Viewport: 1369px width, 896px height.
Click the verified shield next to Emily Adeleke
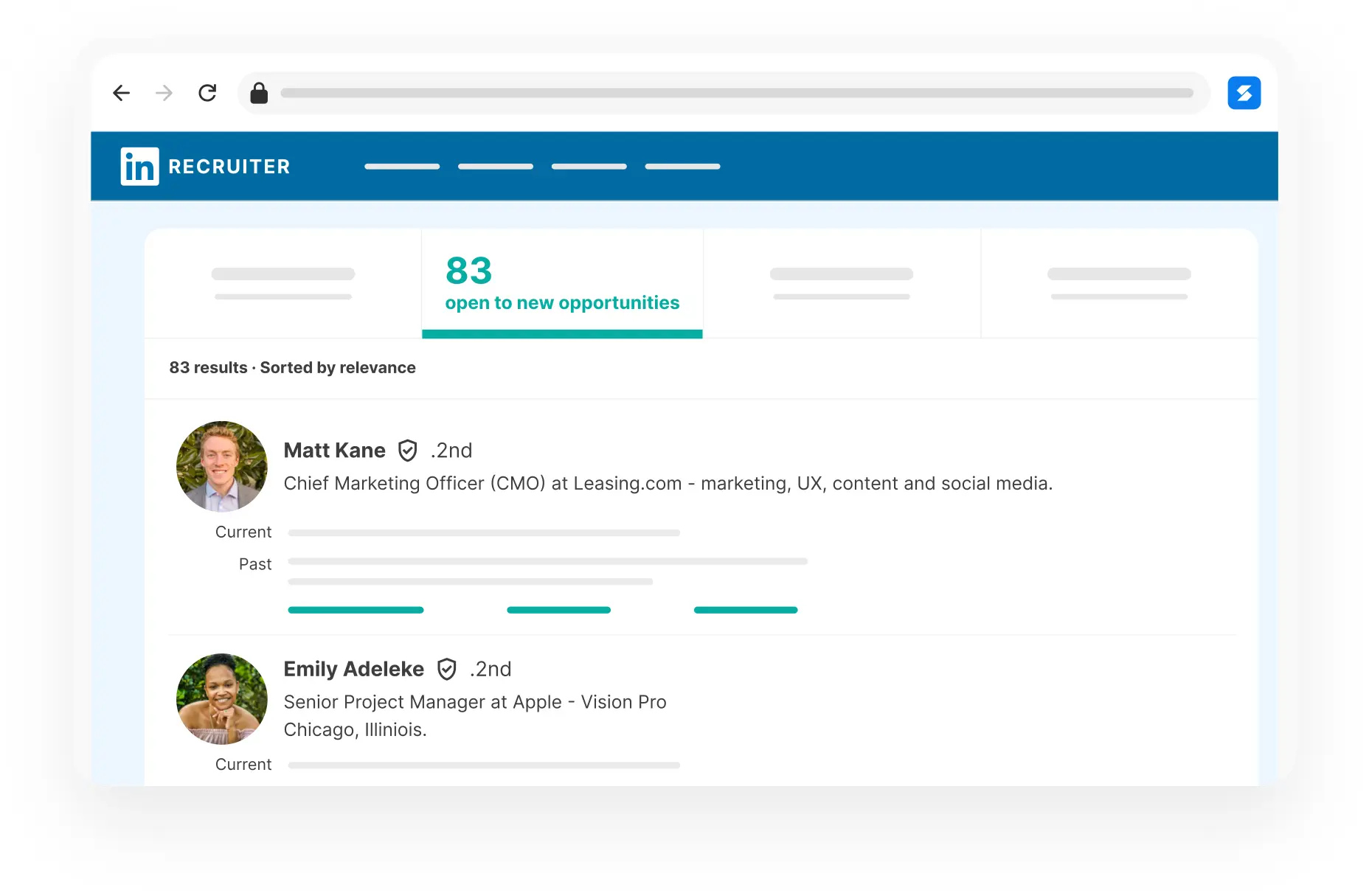447,669
